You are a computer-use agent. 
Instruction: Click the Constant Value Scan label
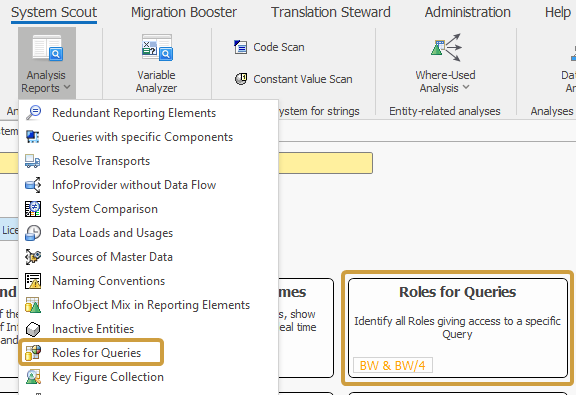click(303, 79)
